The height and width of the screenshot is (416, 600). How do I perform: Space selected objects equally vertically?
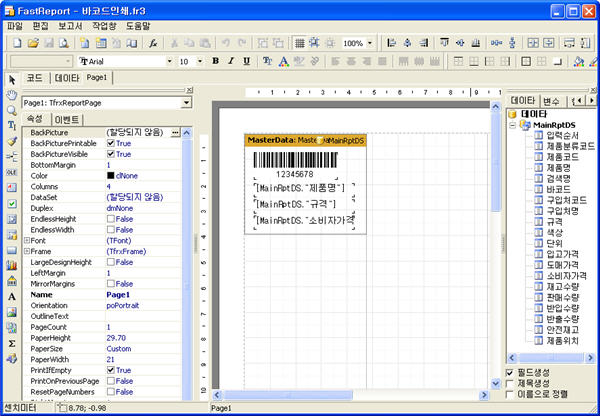tap(512, 43)
